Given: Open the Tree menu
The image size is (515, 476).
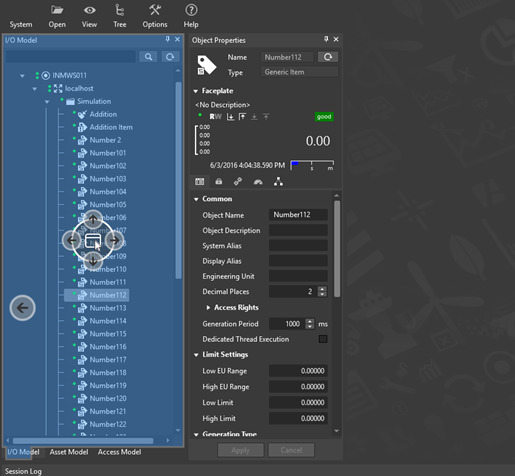Looking at the screenshot, I should click(120, 16).
